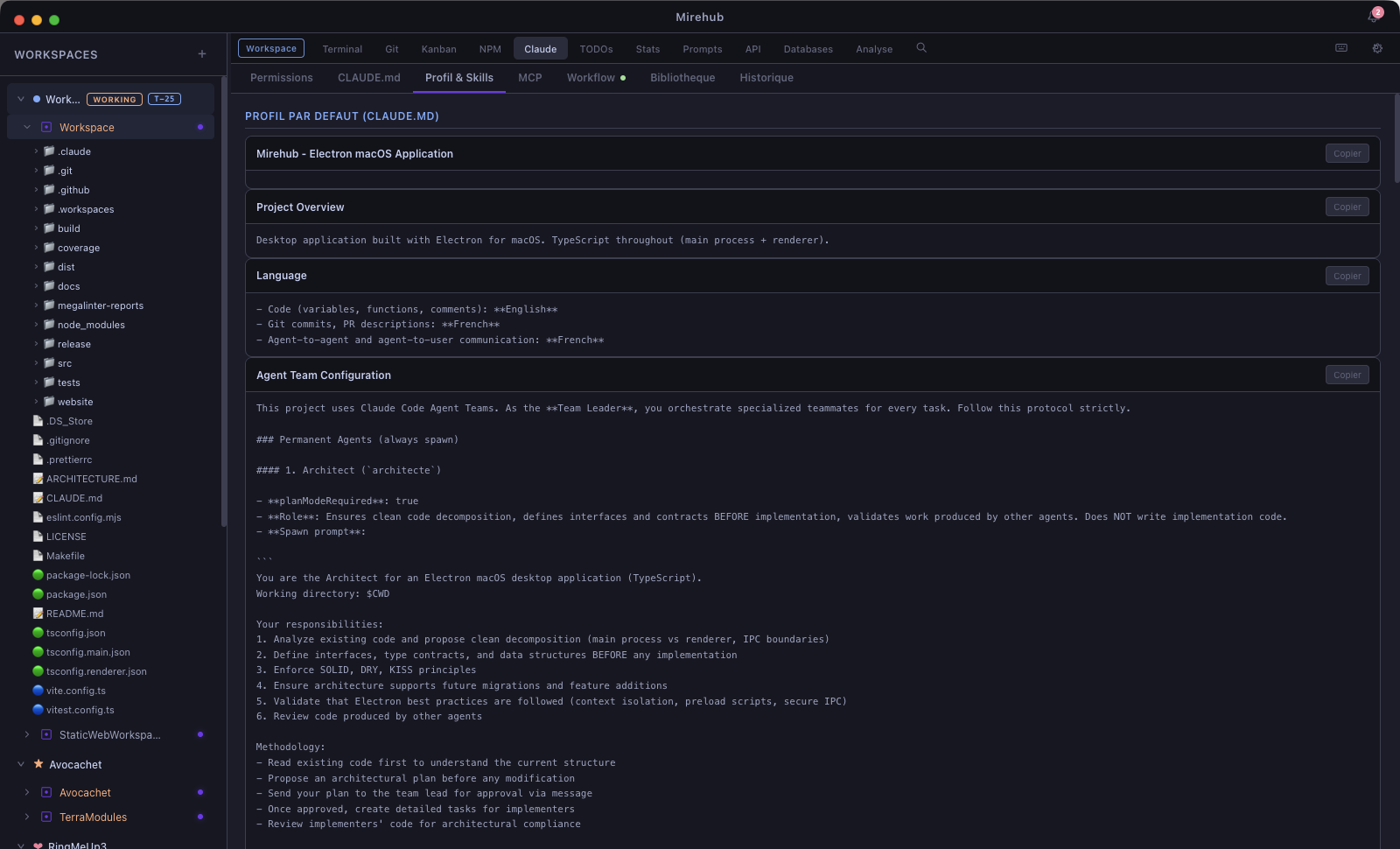Open the keyboard shortcuts icon top right
Image resolution: width=1400 pixels, height=849 pixels.
[1340, 48]
